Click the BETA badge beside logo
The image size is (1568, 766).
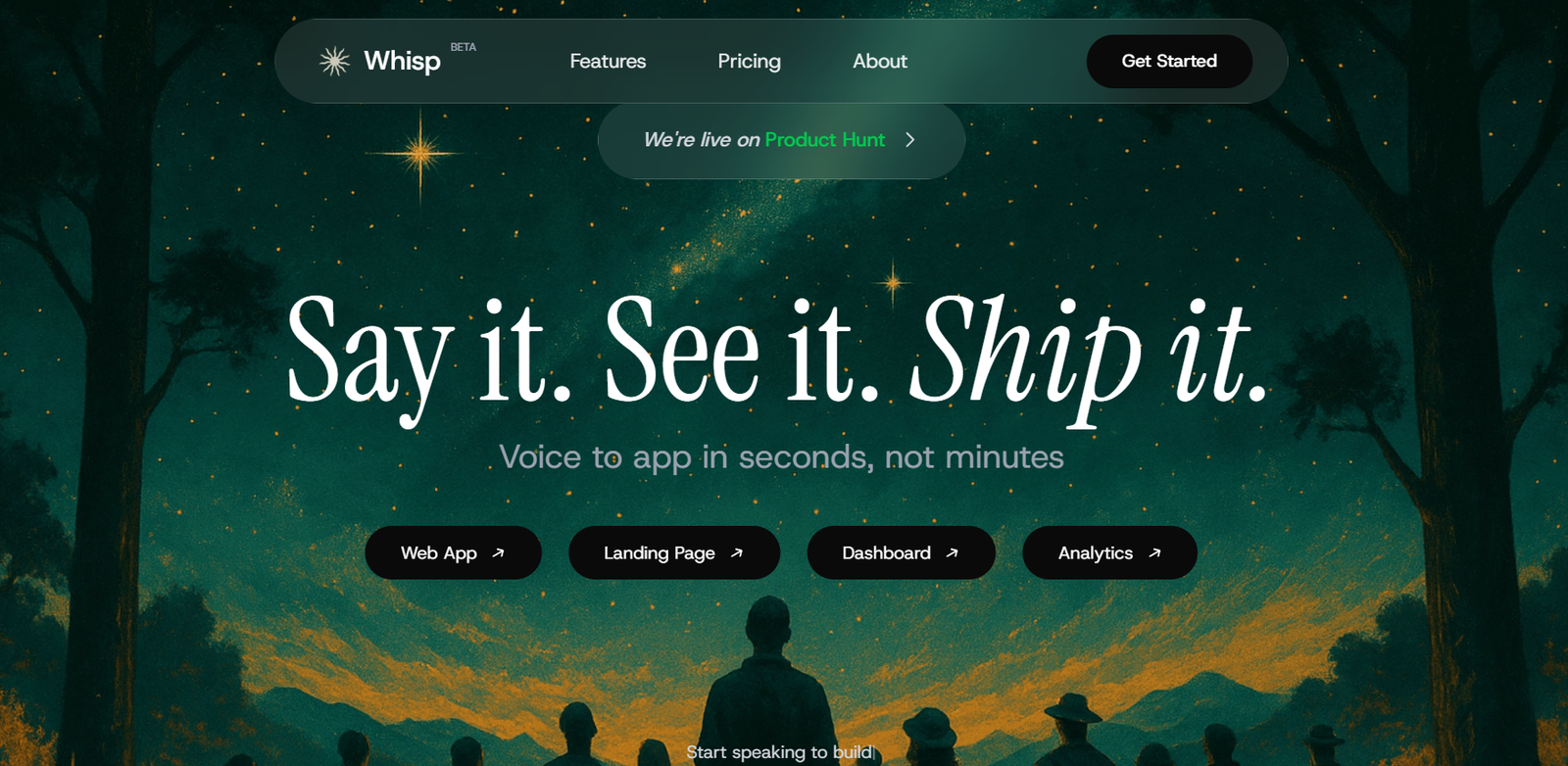point(464,47)
